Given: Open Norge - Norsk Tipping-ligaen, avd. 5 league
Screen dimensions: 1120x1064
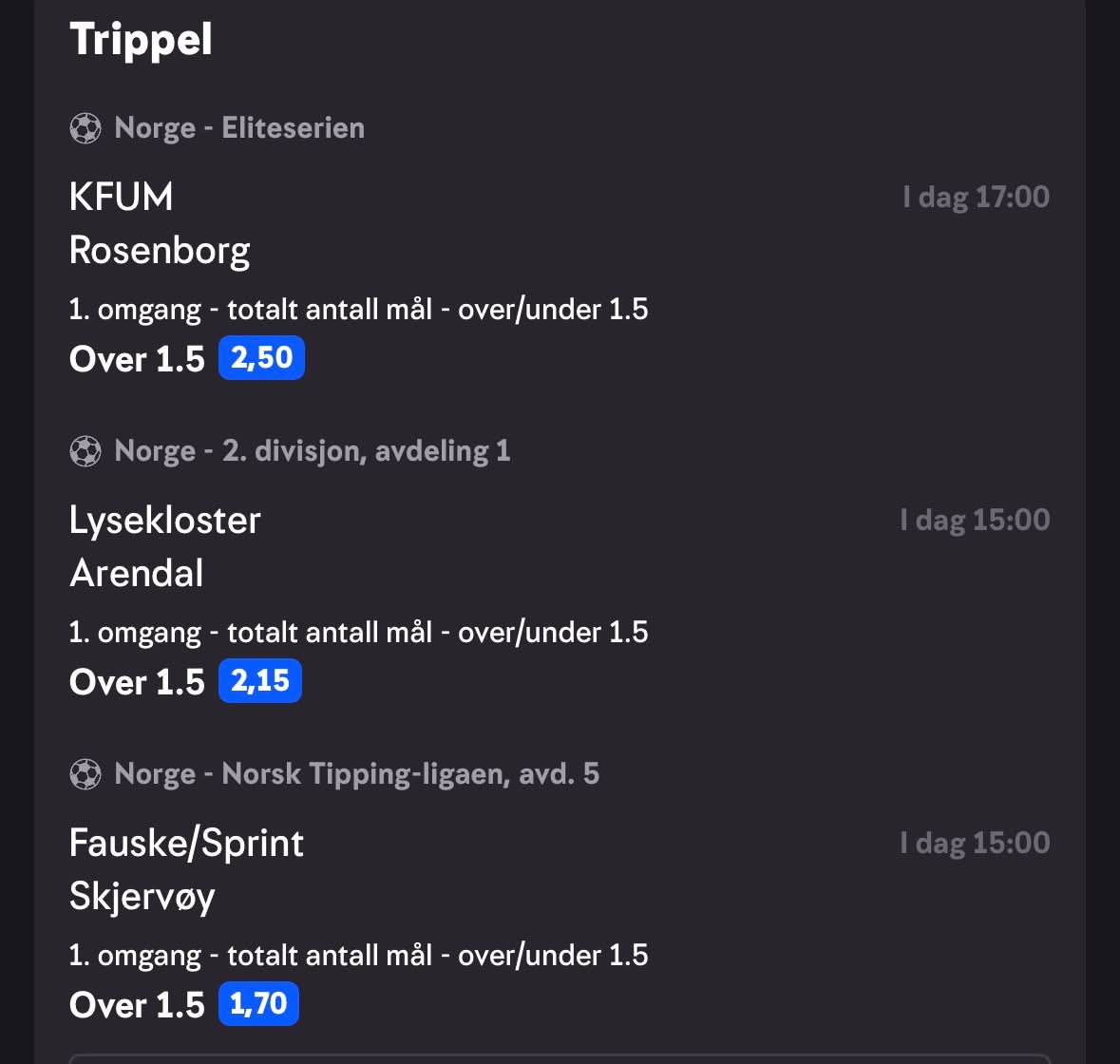Looking at the screenshot, I should coord(356,774).
